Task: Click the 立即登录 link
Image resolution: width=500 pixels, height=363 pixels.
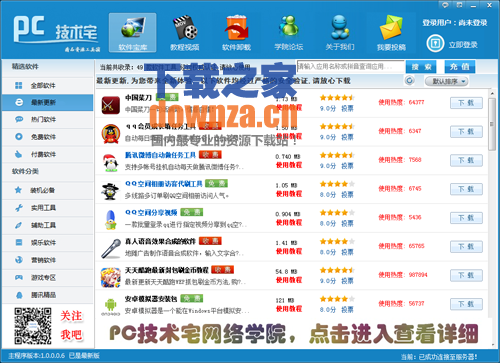Action: [463, 45]
